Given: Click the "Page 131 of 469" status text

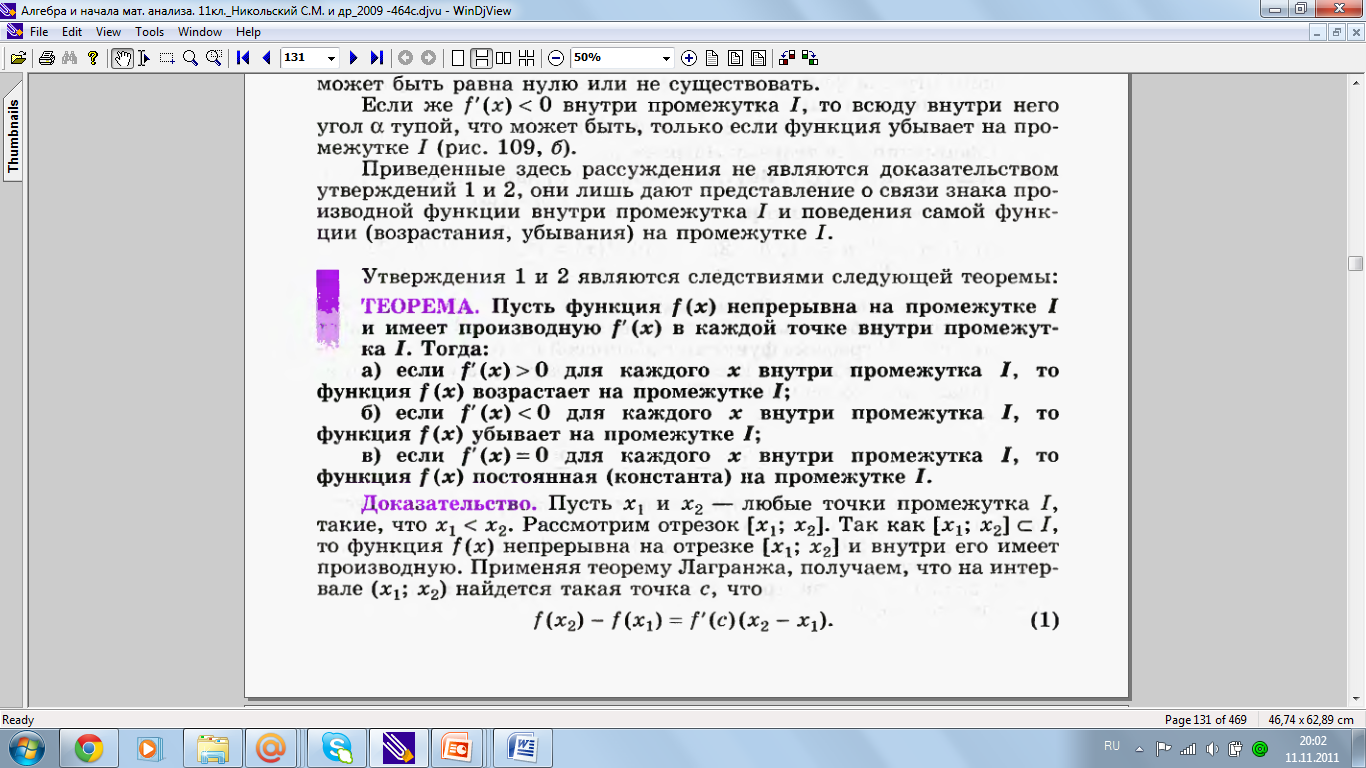Looking at the screenshot, I should 1206,720.
